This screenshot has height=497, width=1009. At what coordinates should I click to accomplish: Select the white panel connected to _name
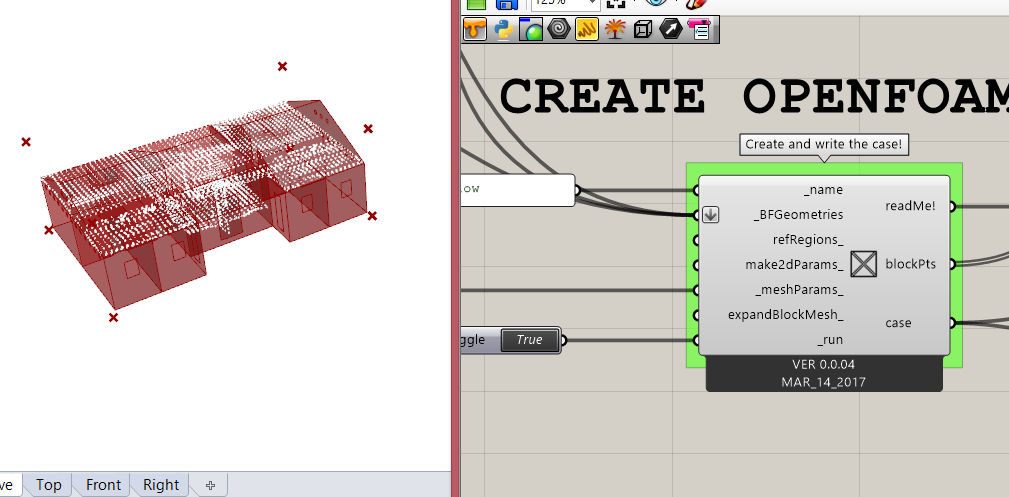tap(518, 190)
